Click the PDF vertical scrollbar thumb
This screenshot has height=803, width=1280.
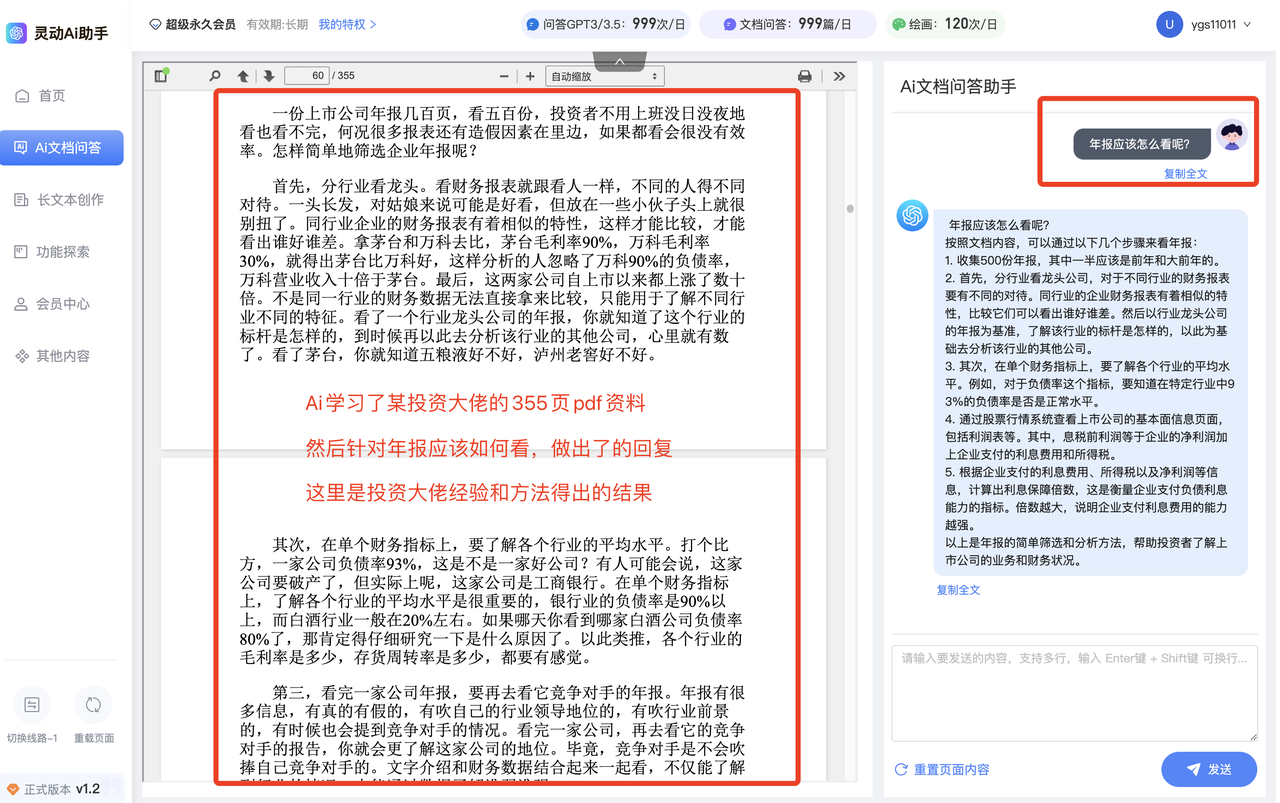[x=850, y=209]
